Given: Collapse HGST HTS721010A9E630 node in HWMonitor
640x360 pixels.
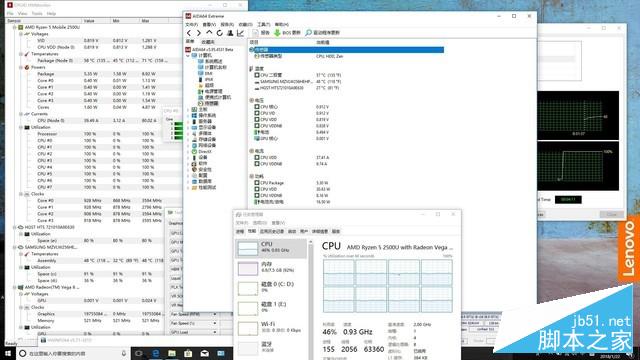Looking at the screenshot, I should pos(15,227).
